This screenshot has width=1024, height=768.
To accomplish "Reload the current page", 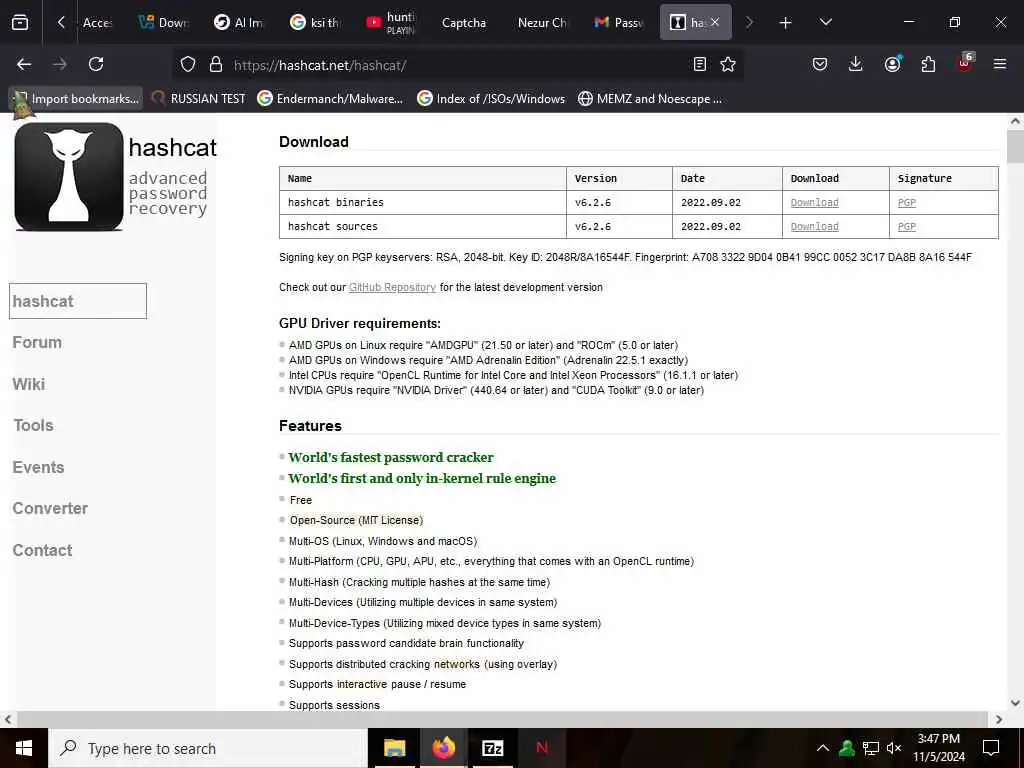I will click(x=96, y=64).
